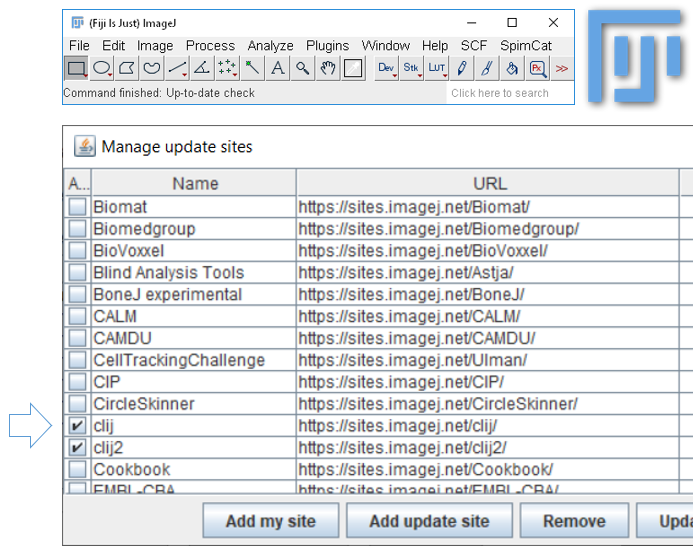The height and width of the screenshot is (550, 700).
Task: Enable the CellTrackingChallenge checkbox
Action: click(x=78, y=360)
